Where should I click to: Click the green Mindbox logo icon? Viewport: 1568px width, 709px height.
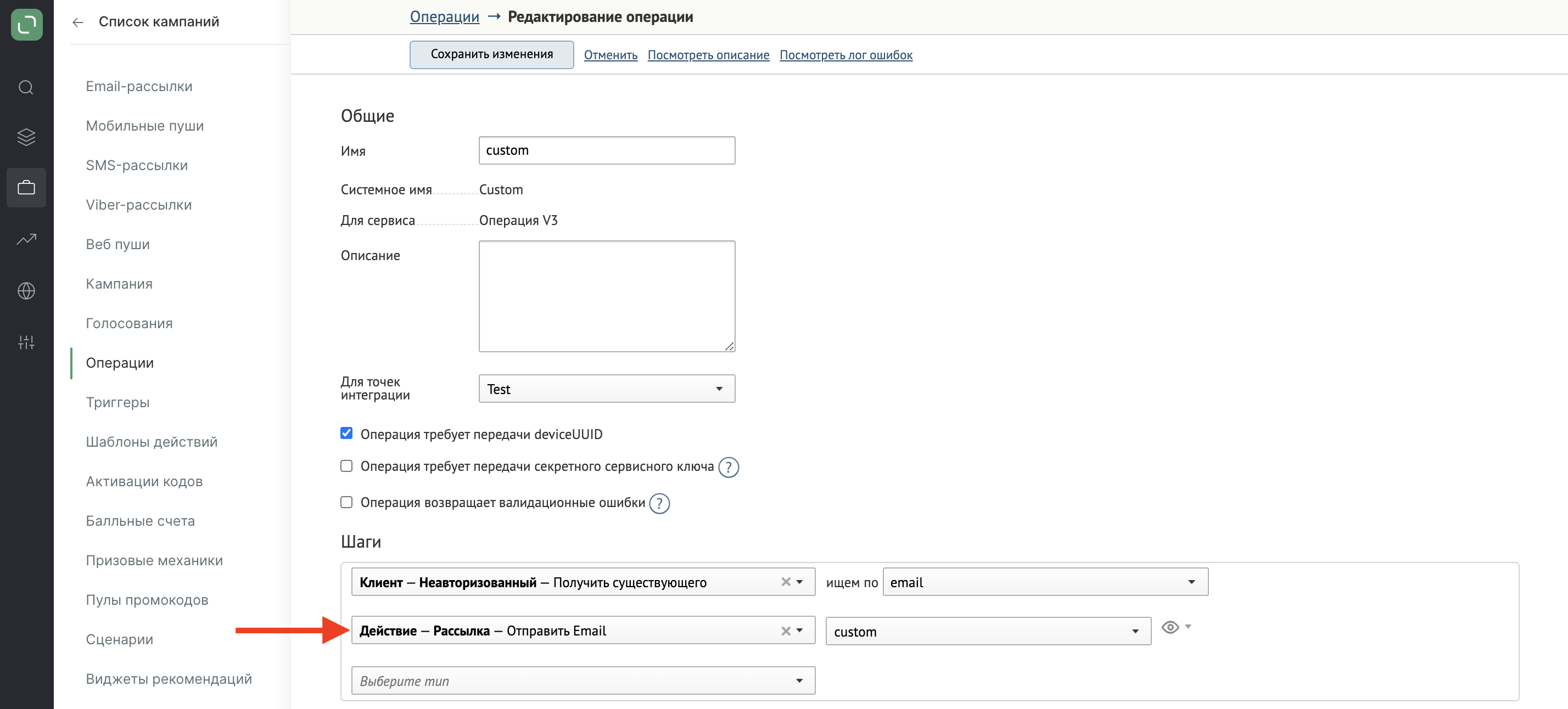click(27, 24)
